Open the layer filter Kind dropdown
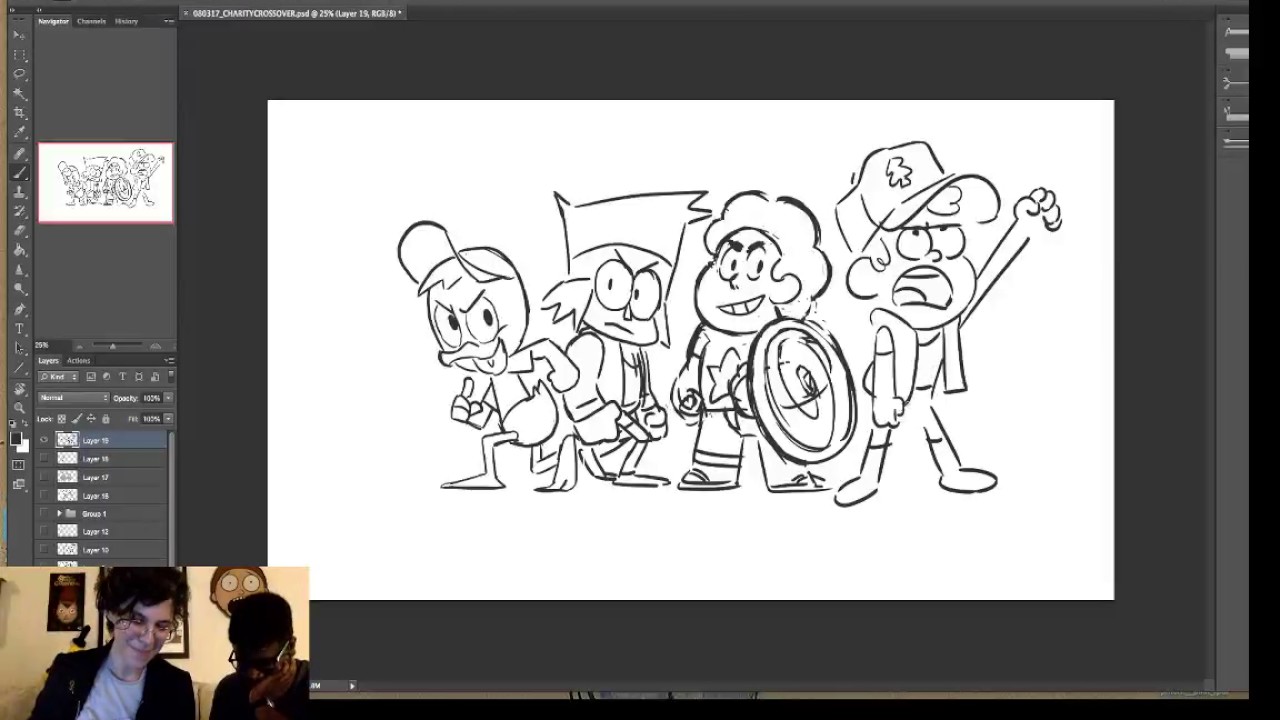The width and height of the screenshot is (1280, 720). point(59,377)
